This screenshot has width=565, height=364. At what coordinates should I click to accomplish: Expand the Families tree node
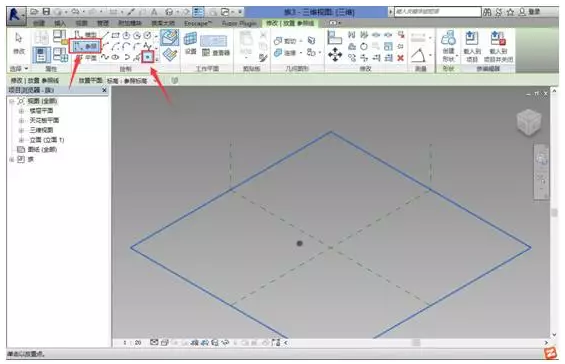pos(12,159)
